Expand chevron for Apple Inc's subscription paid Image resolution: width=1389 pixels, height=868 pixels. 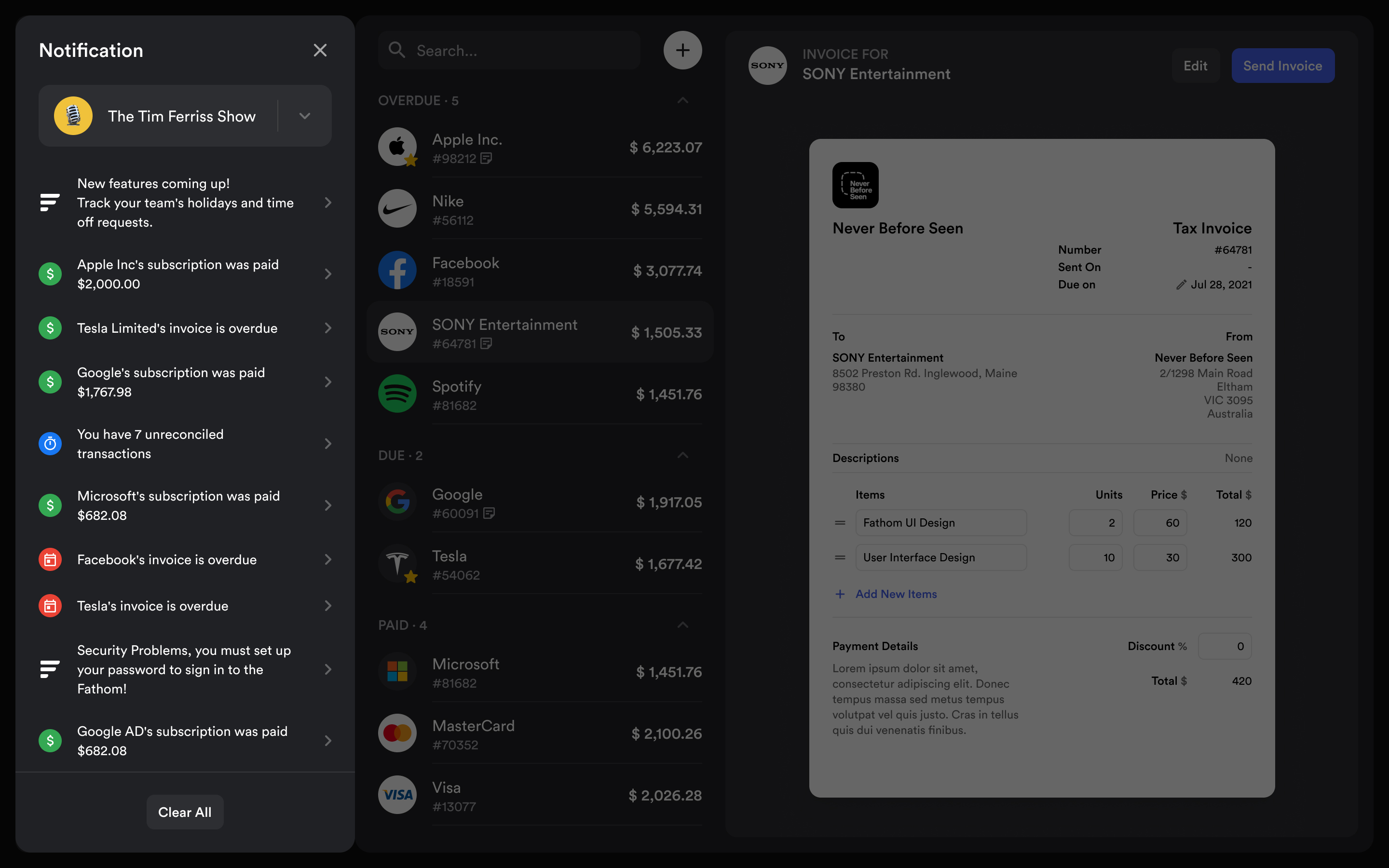pyautogui.click(x=328, y=274)
